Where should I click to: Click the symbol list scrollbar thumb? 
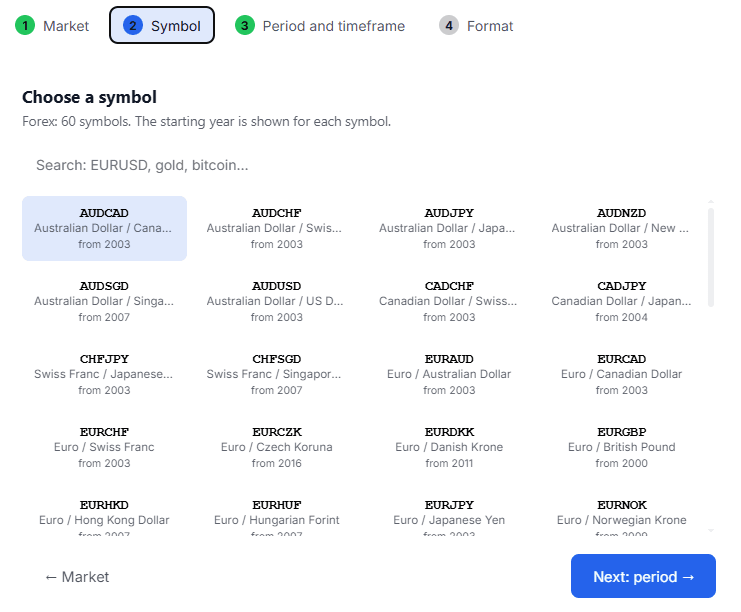point(711,257)
